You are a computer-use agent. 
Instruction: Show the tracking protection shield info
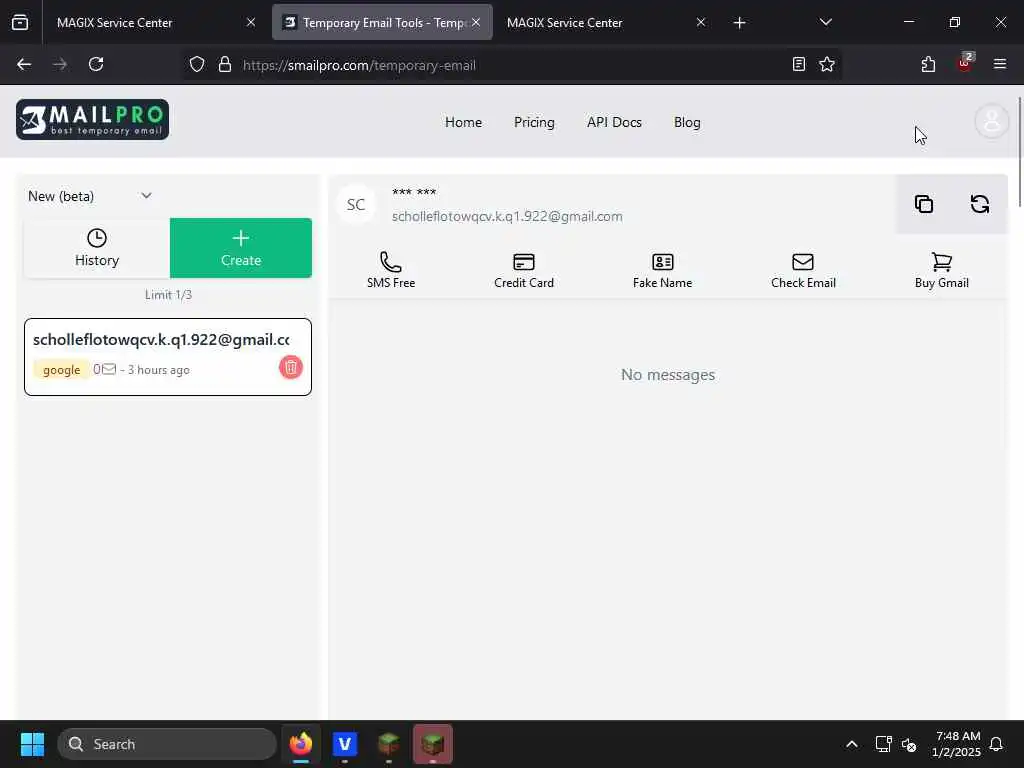197,64
